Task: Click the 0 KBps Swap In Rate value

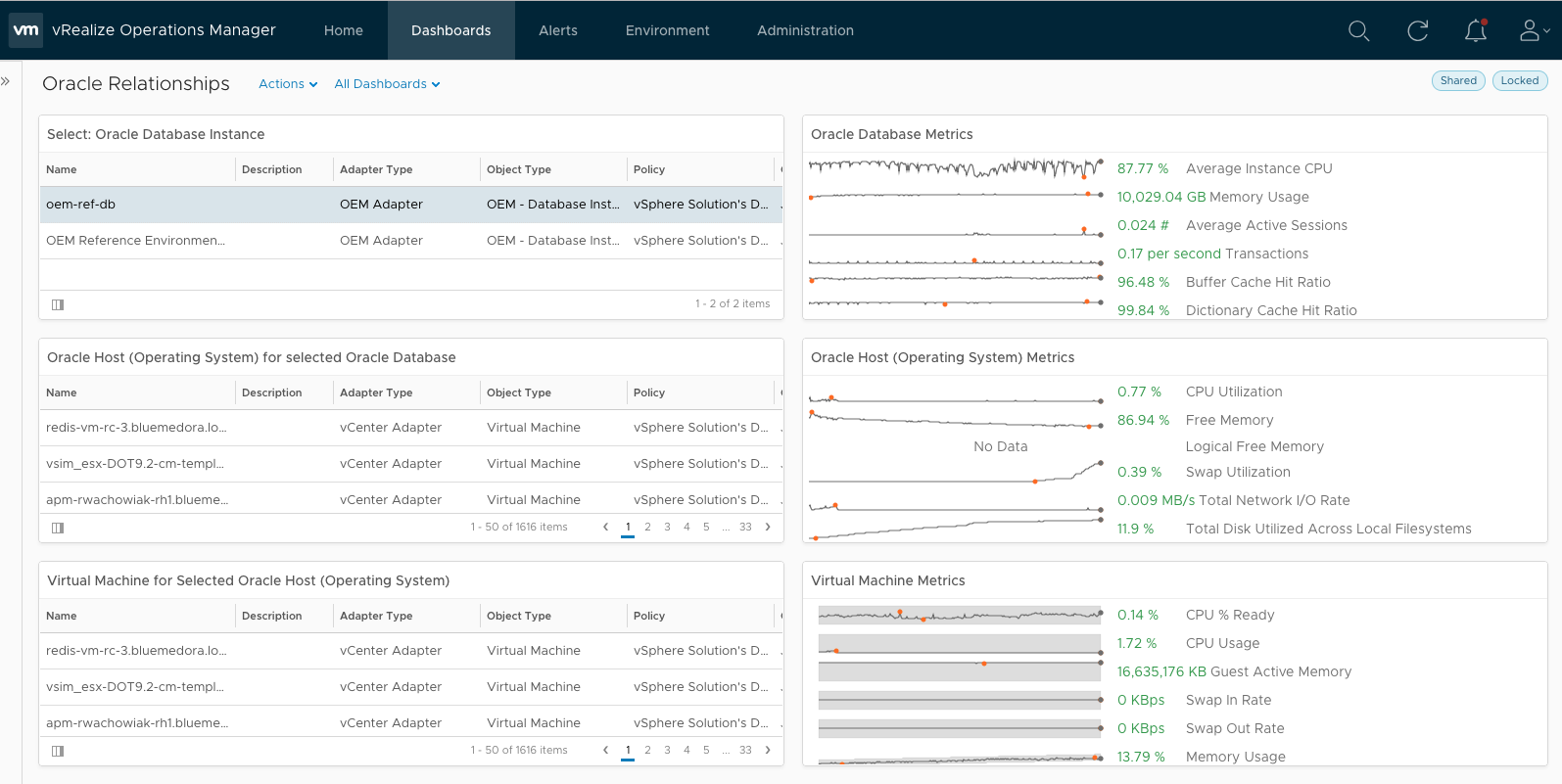Action: coord(1141,700)
